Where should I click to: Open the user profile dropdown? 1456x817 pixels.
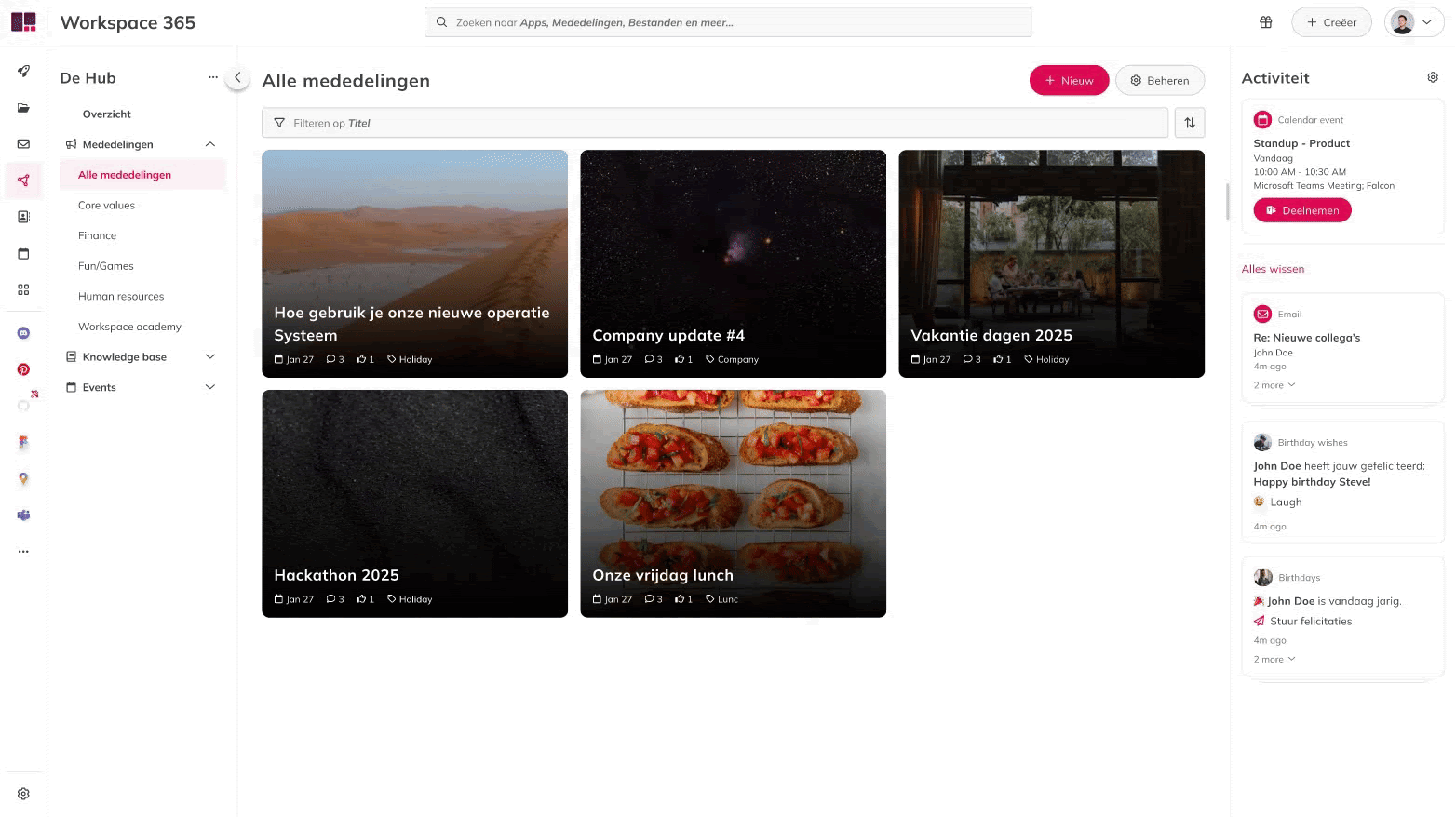[x=1413, y=22]
